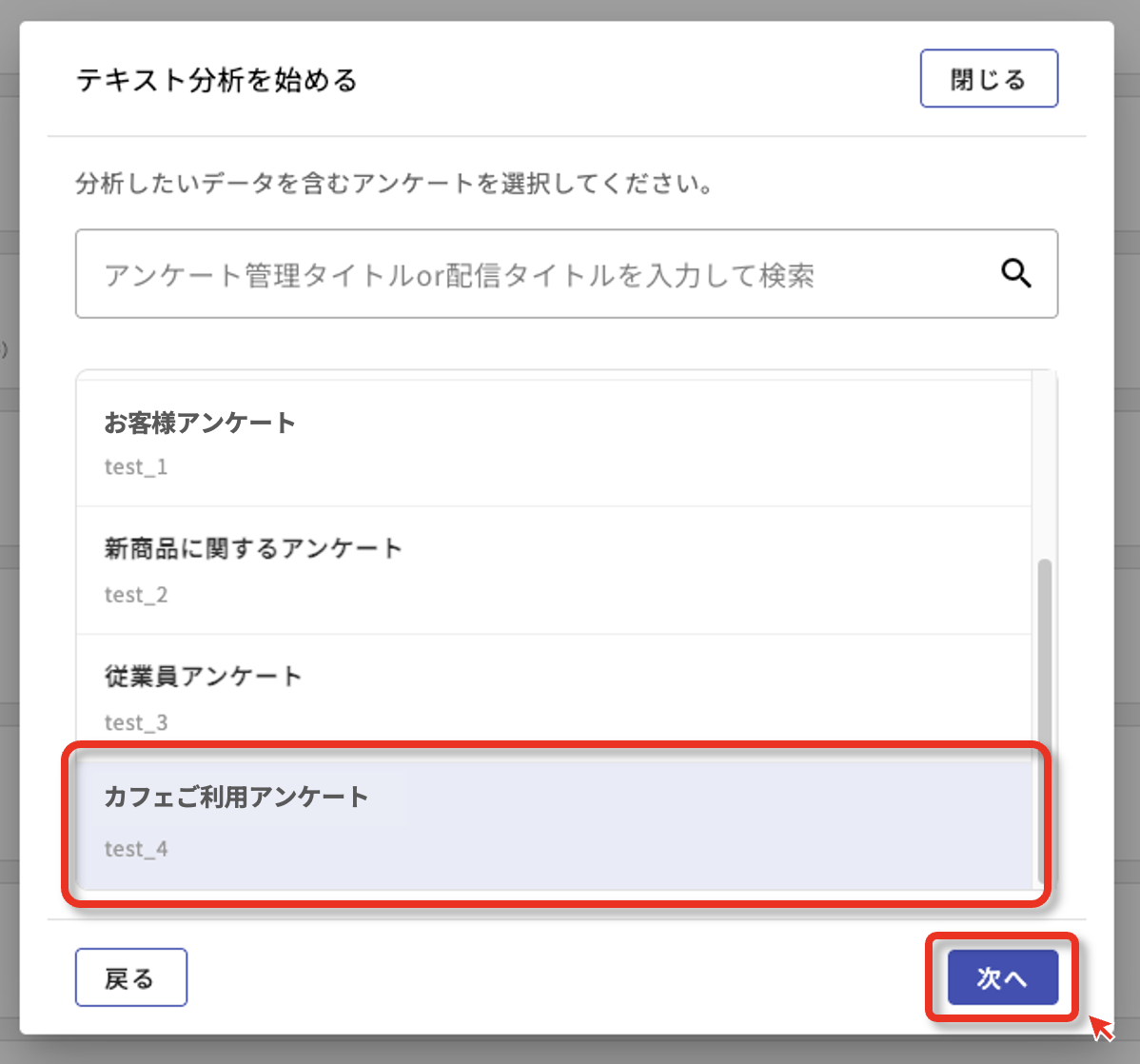Screen dimensions: 1140x1064
Task: Click the scrollbar track above the thumb
Action: point(1045,466)
